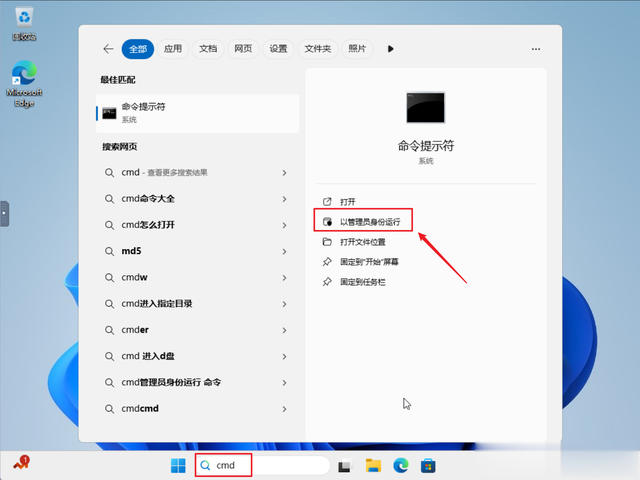The image size is (640, 480).
Task: Expand the chevron for cmder
Action: pyautogui.click(x=284, y=330)
